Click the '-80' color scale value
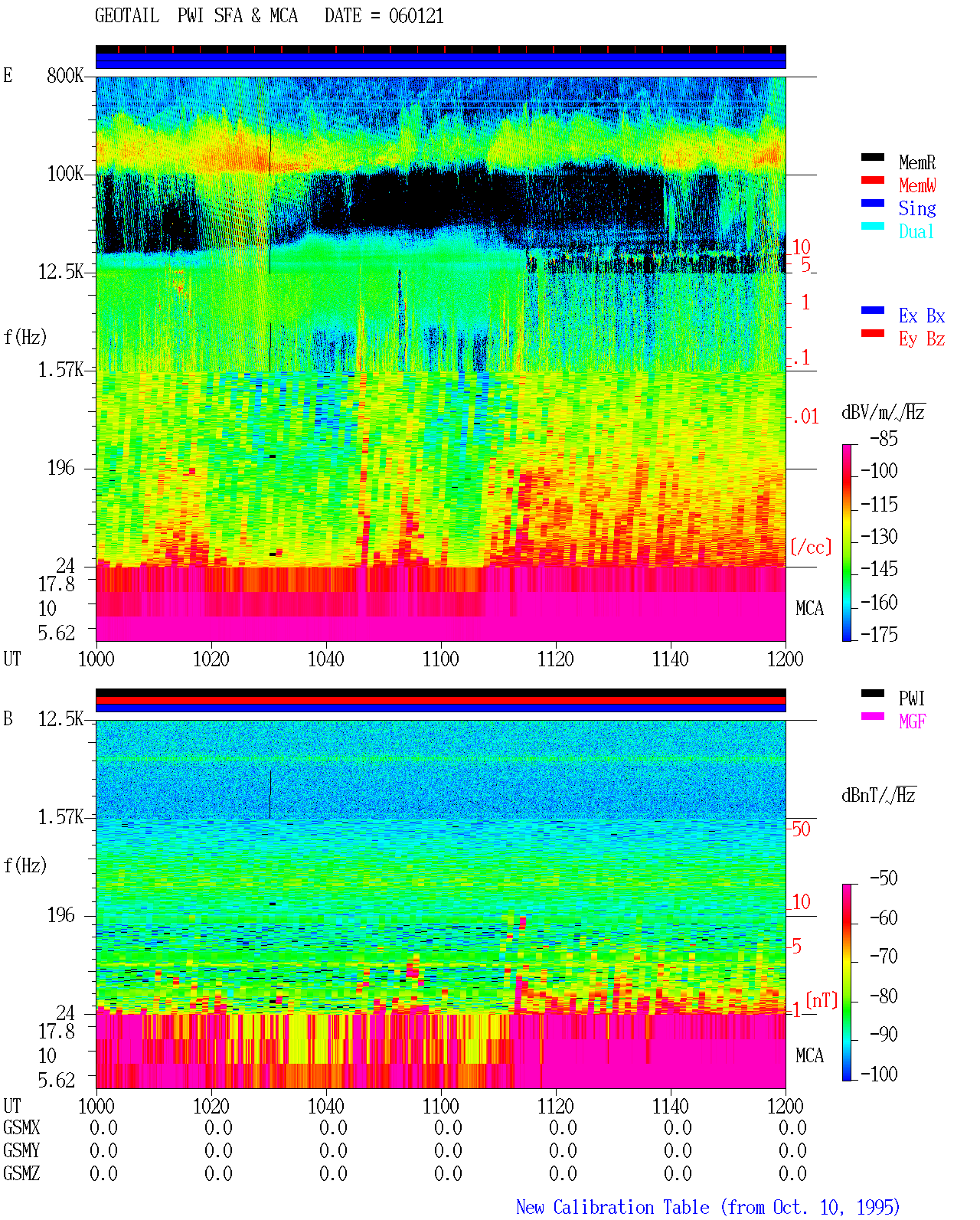This screenshot has height=1220, width=980. pos(884,996)
